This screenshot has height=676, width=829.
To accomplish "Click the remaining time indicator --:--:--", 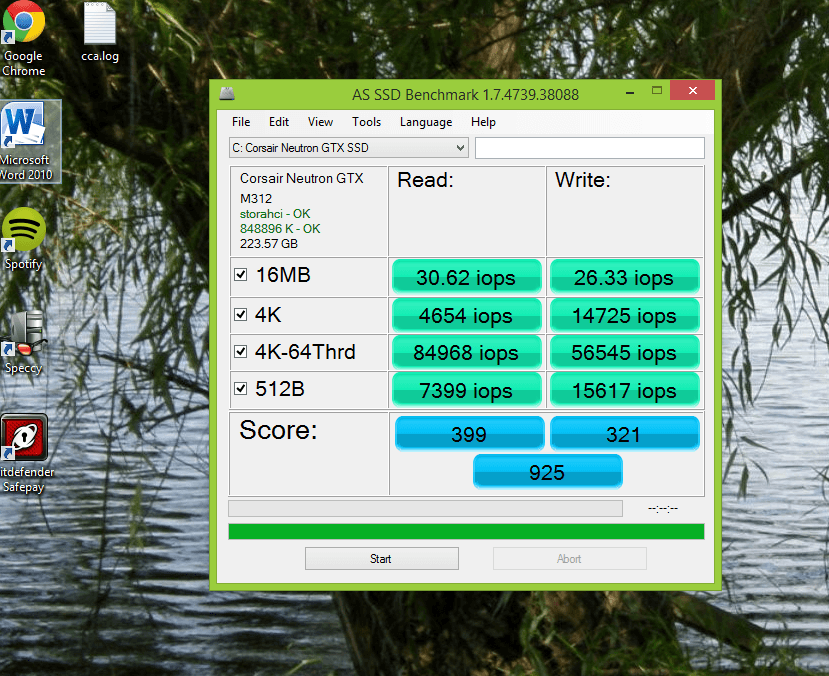I will [x=663, y=508].
